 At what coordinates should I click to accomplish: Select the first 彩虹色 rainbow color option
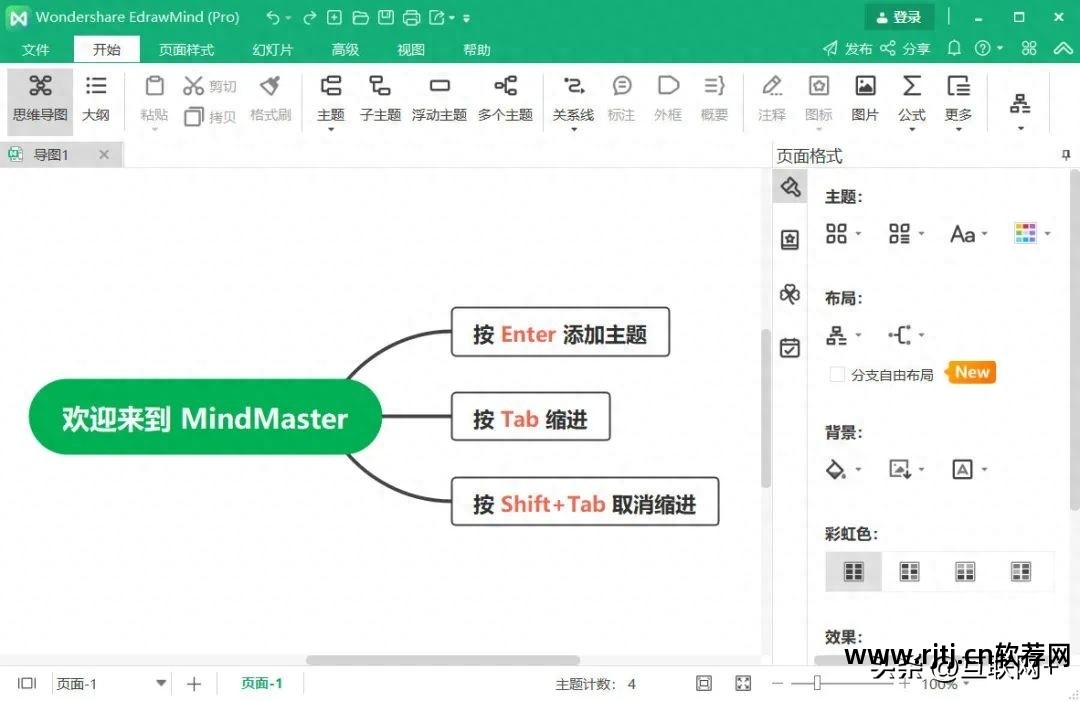tap(852, 570)
